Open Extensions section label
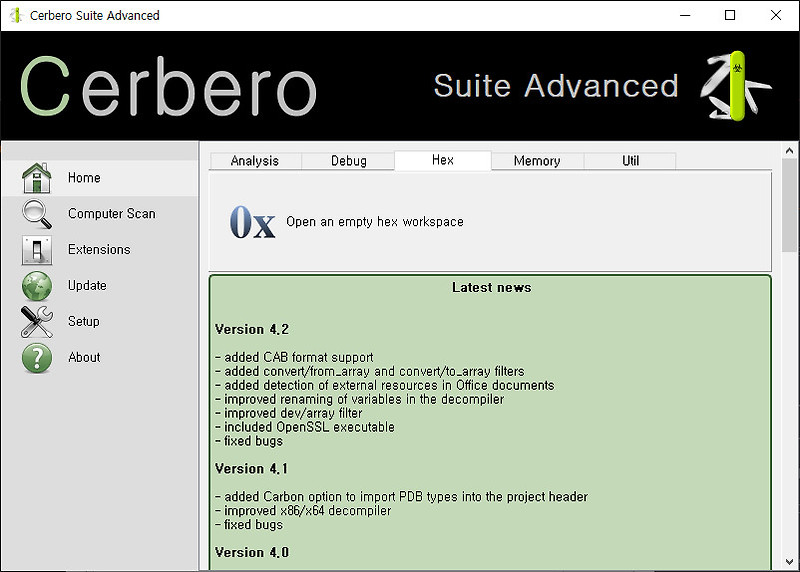 click(99, 249)
